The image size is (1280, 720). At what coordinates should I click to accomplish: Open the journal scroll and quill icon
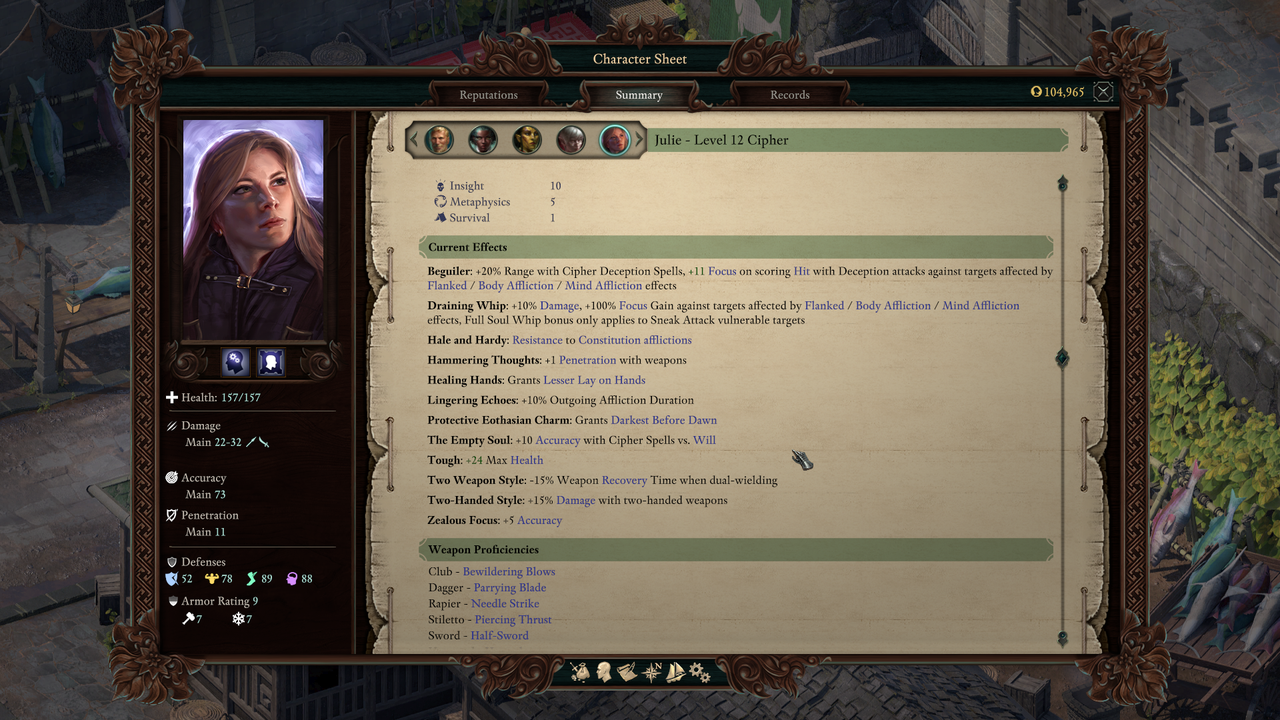coord(628,672)
